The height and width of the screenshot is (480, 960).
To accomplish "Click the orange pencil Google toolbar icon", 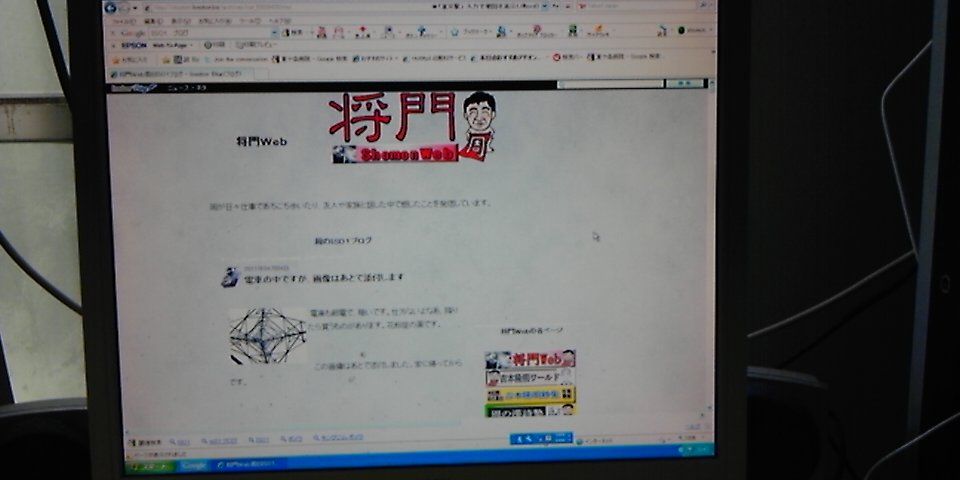I will tap(597, 31).
